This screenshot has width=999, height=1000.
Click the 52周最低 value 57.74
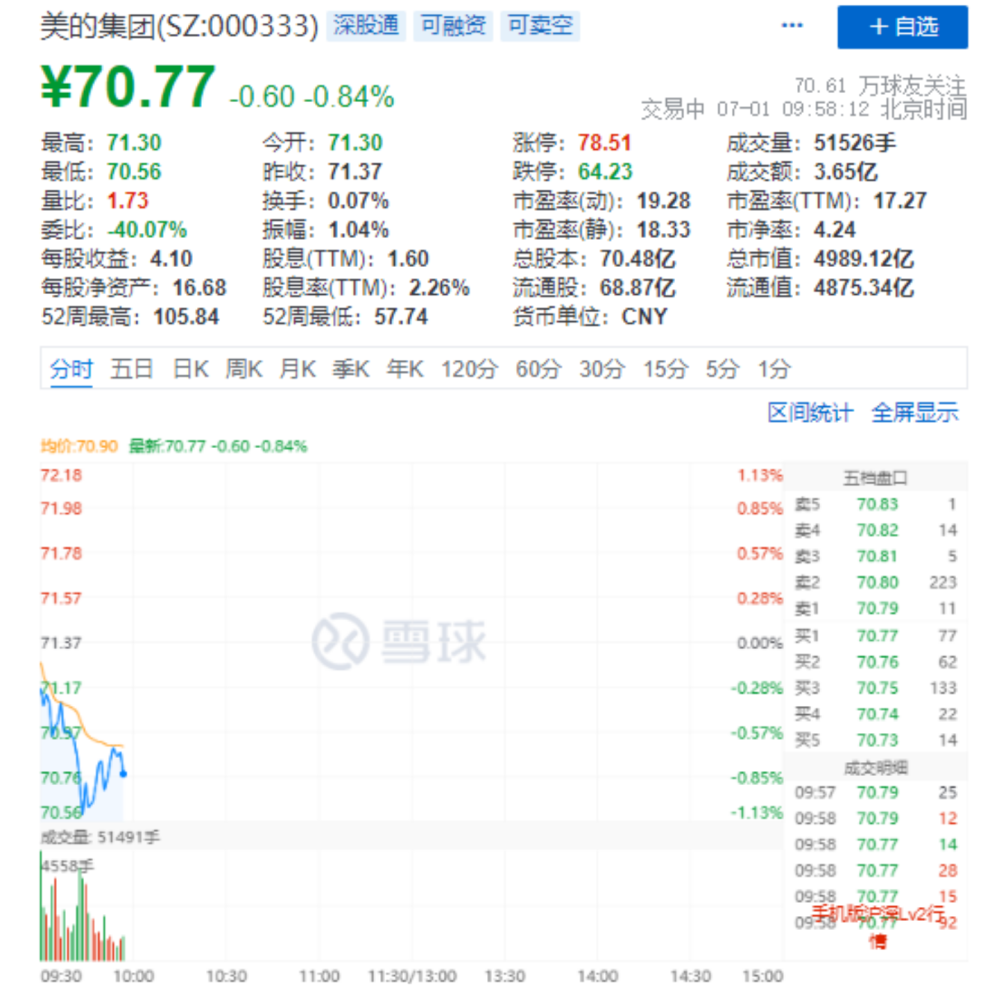pyautogui.click(x=401, y=317)
